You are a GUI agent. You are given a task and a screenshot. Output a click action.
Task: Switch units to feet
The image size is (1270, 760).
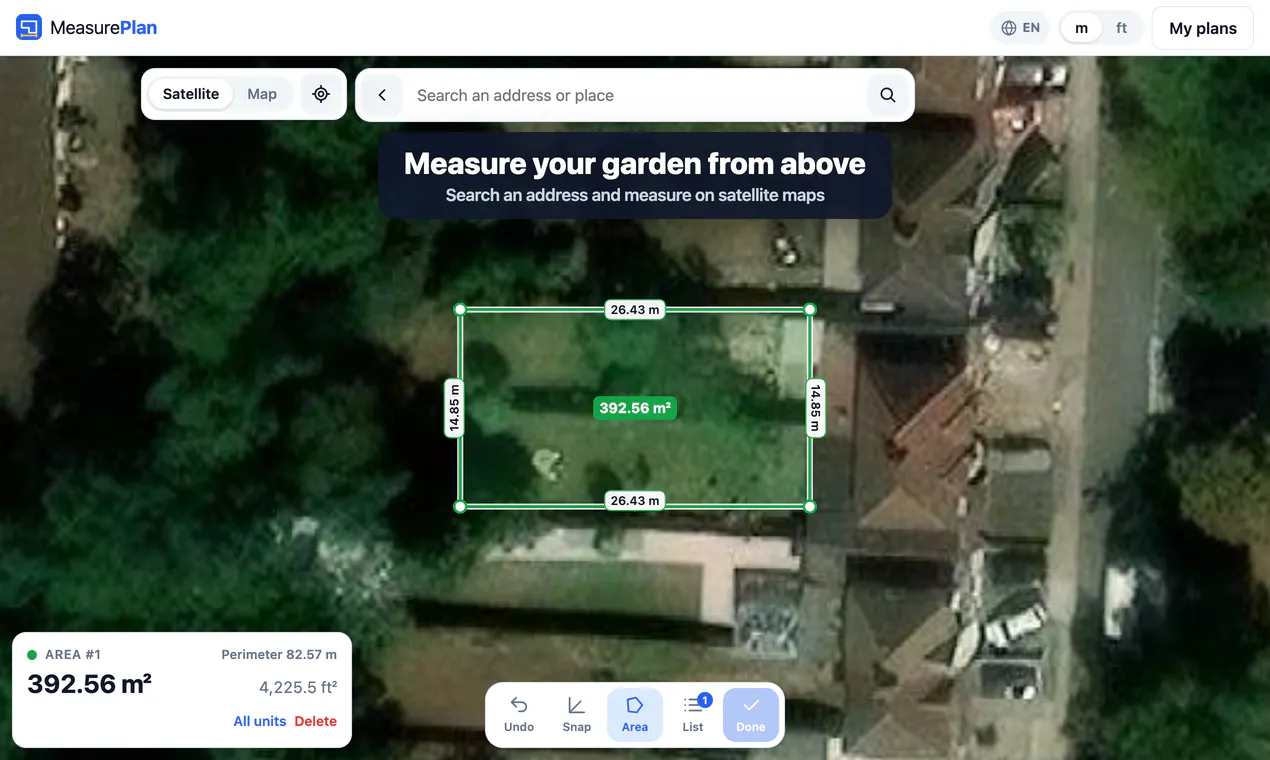tap(1122, 28)
